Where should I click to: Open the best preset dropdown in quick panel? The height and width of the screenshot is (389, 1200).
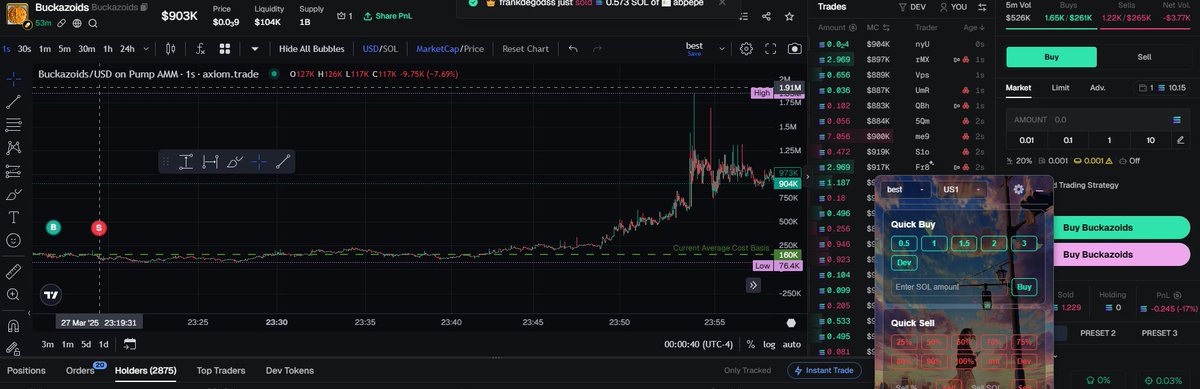pyautogui.click(x=907, y=189)
